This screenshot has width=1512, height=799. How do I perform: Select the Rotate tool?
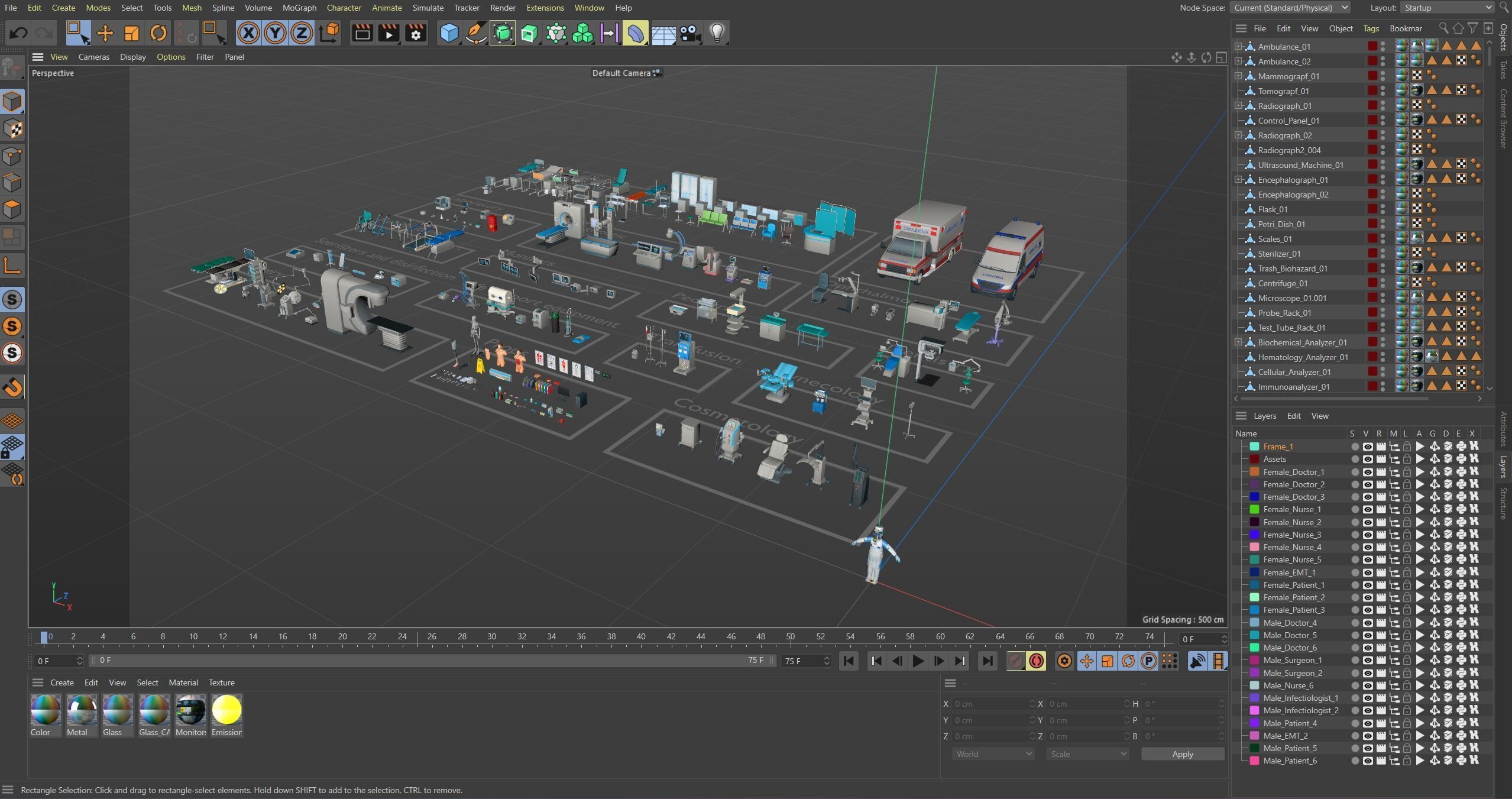pyautogui.click(x=158, y=33)
